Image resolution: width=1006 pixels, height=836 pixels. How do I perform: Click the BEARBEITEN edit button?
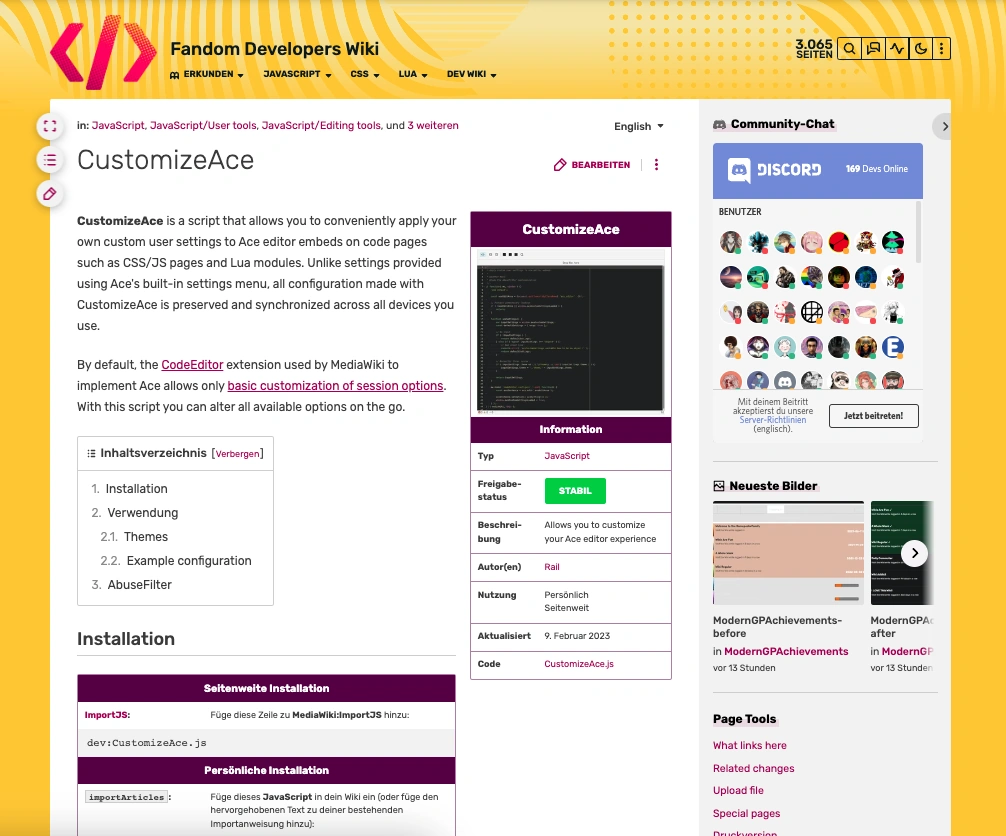tap(592, 165)
